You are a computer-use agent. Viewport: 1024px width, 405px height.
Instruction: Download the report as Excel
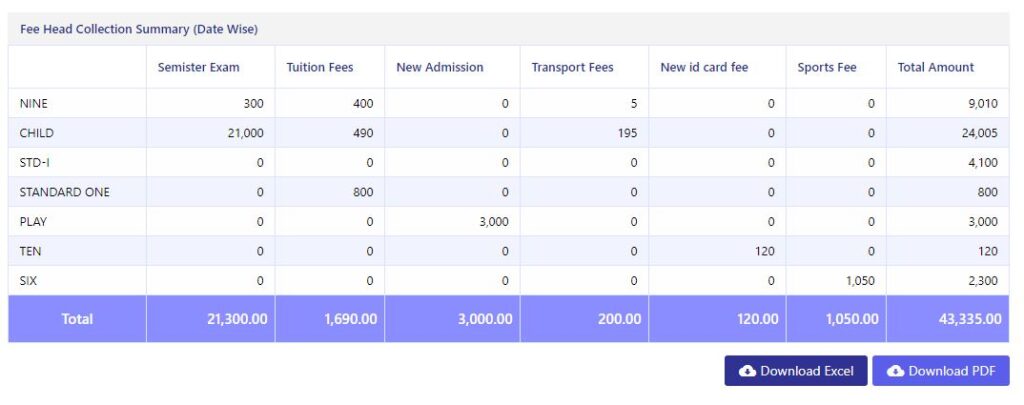click(795, 371)
